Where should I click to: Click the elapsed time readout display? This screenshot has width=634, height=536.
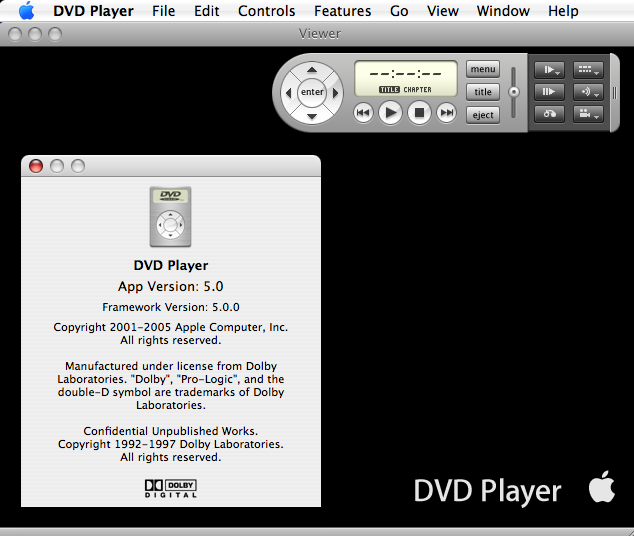406,74
